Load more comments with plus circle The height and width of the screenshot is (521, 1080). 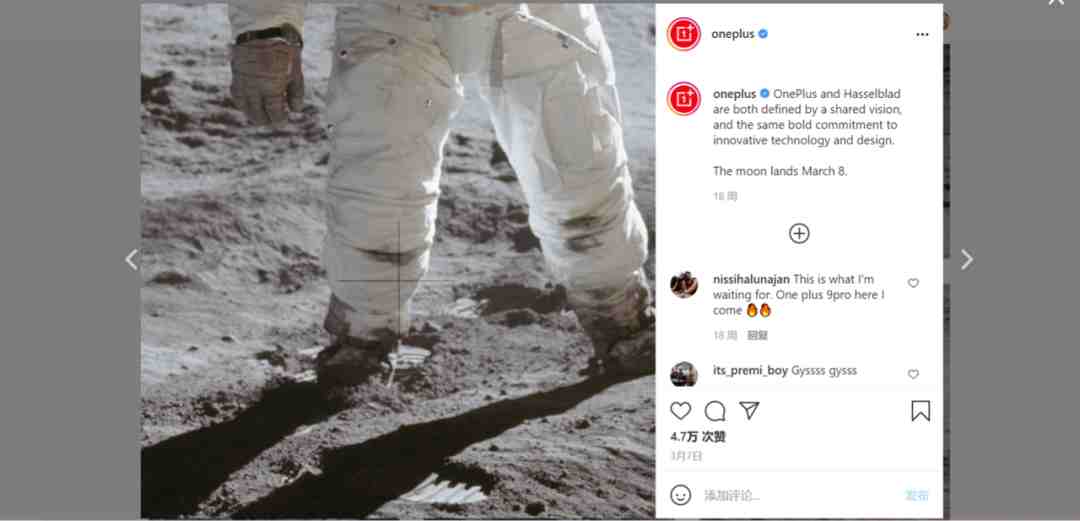coord(799,234)
